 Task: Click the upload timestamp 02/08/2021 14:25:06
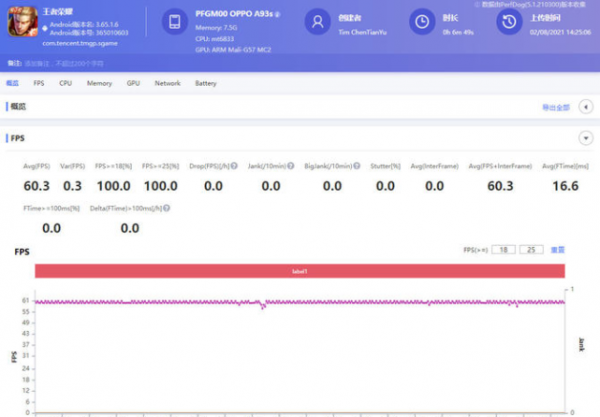point(561,32)
